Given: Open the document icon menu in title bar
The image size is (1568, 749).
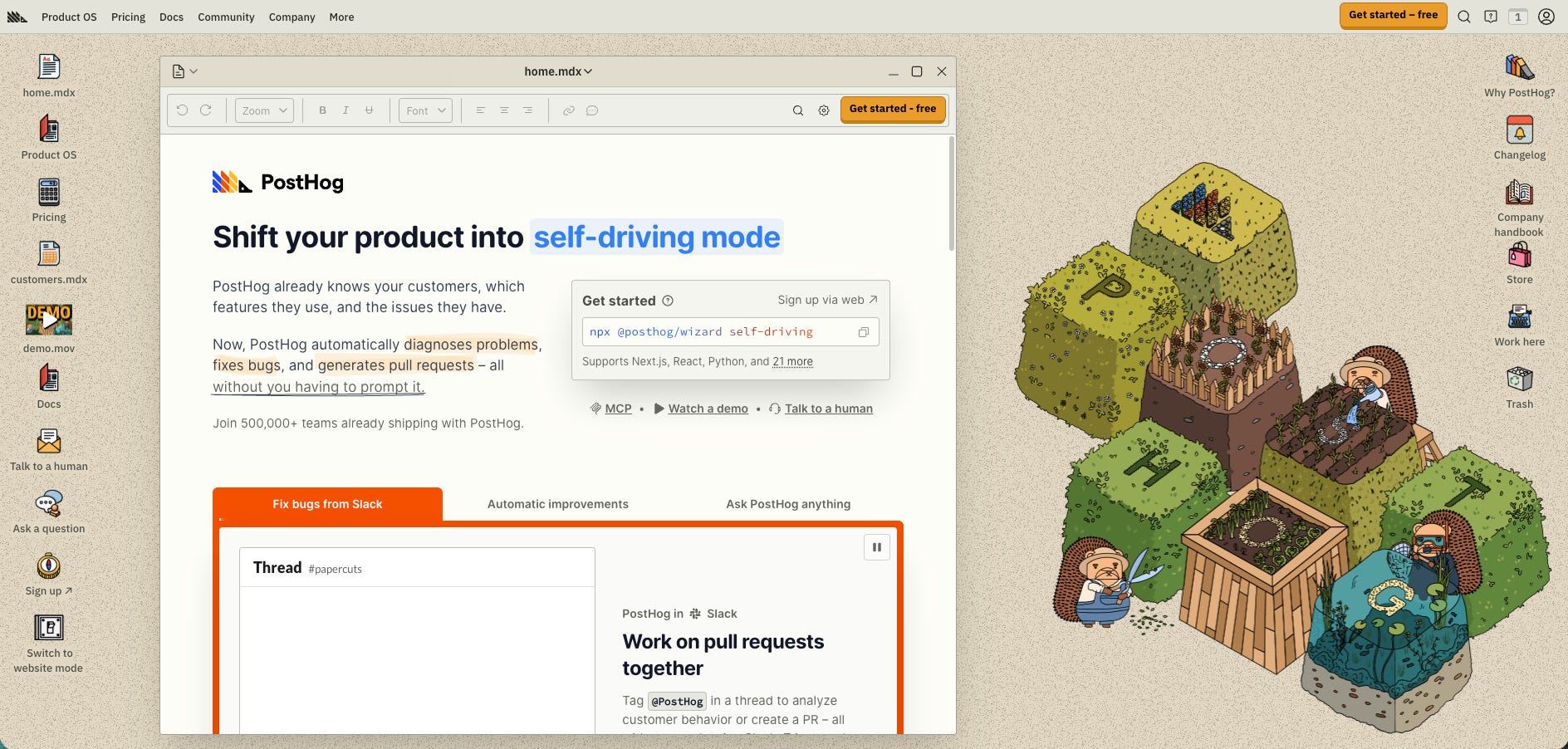Looking at the screenshot, I should coord(184,71).
